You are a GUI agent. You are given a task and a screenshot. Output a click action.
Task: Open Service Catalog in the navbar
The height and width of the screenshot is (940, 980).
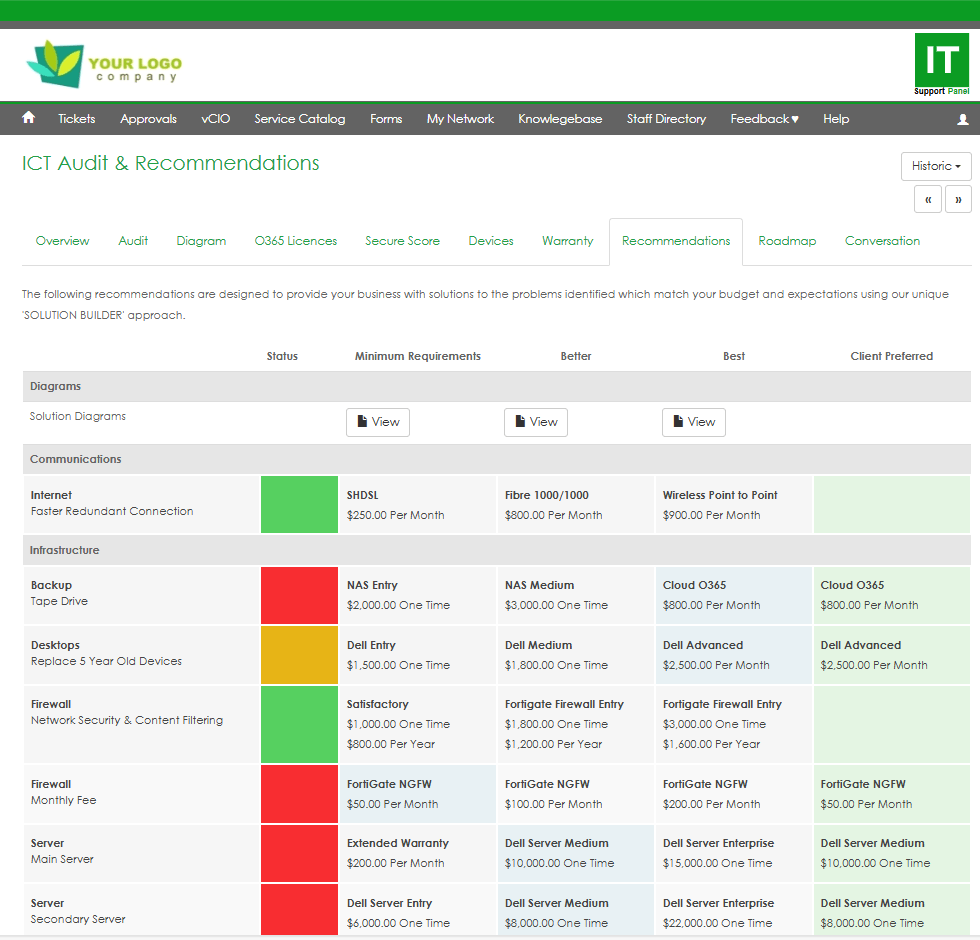coord(299,119)
